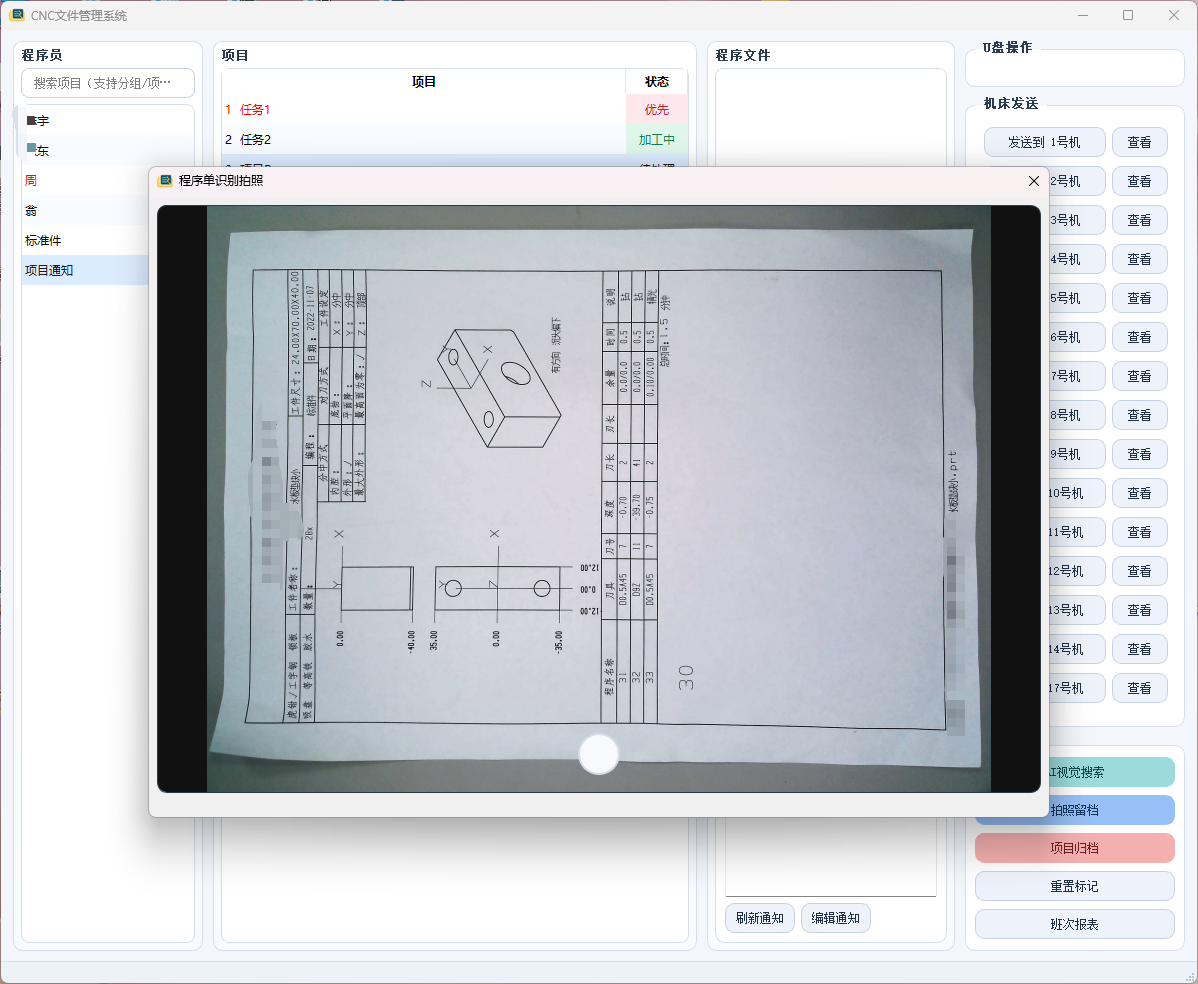Click the 重置标记 button
The height and width of the screenshot is (984, 1198).
[1074, 886]
